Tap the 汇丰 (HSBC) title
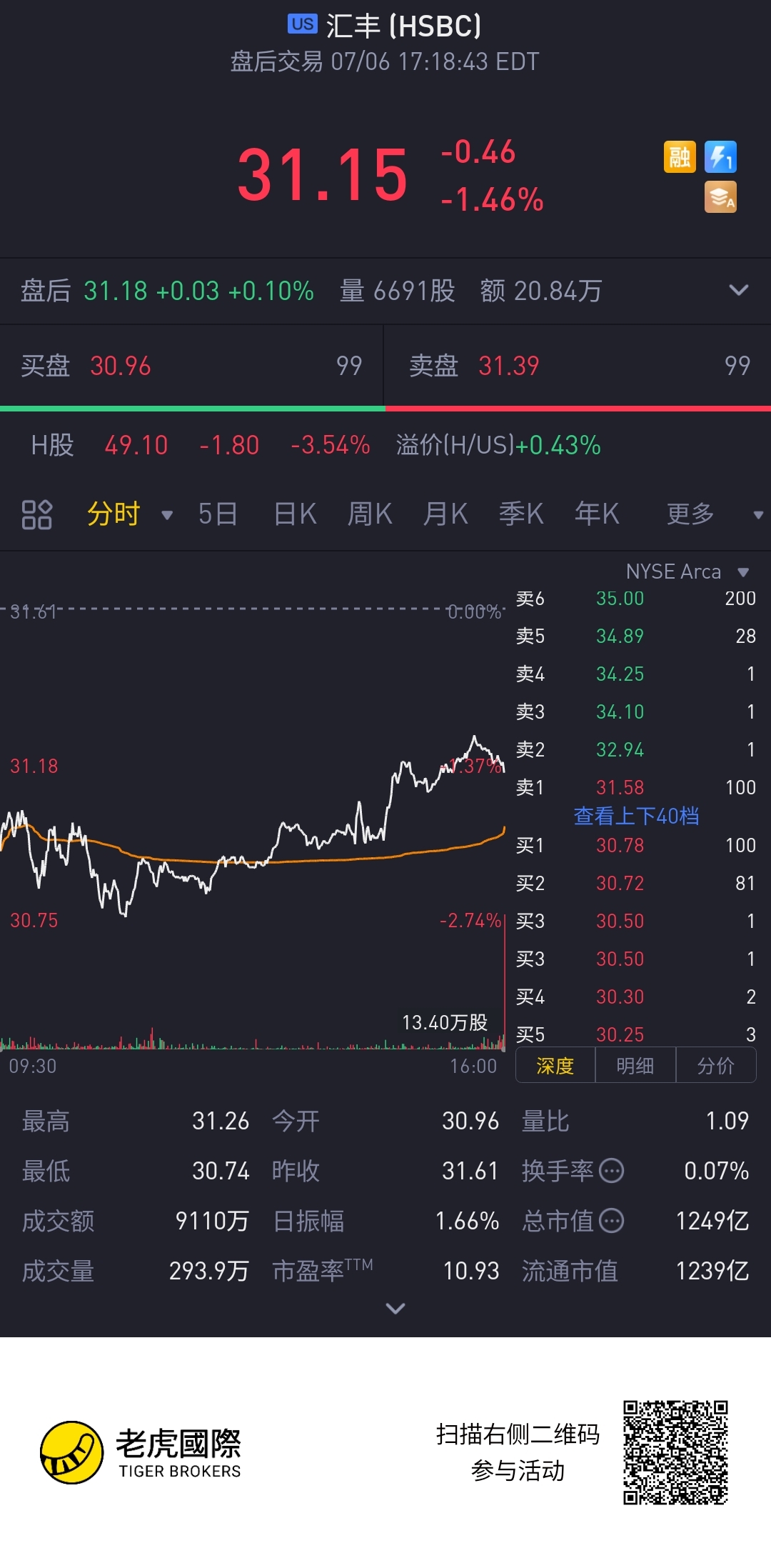Screen dimensions: 771x1568 tap(404, 26)
